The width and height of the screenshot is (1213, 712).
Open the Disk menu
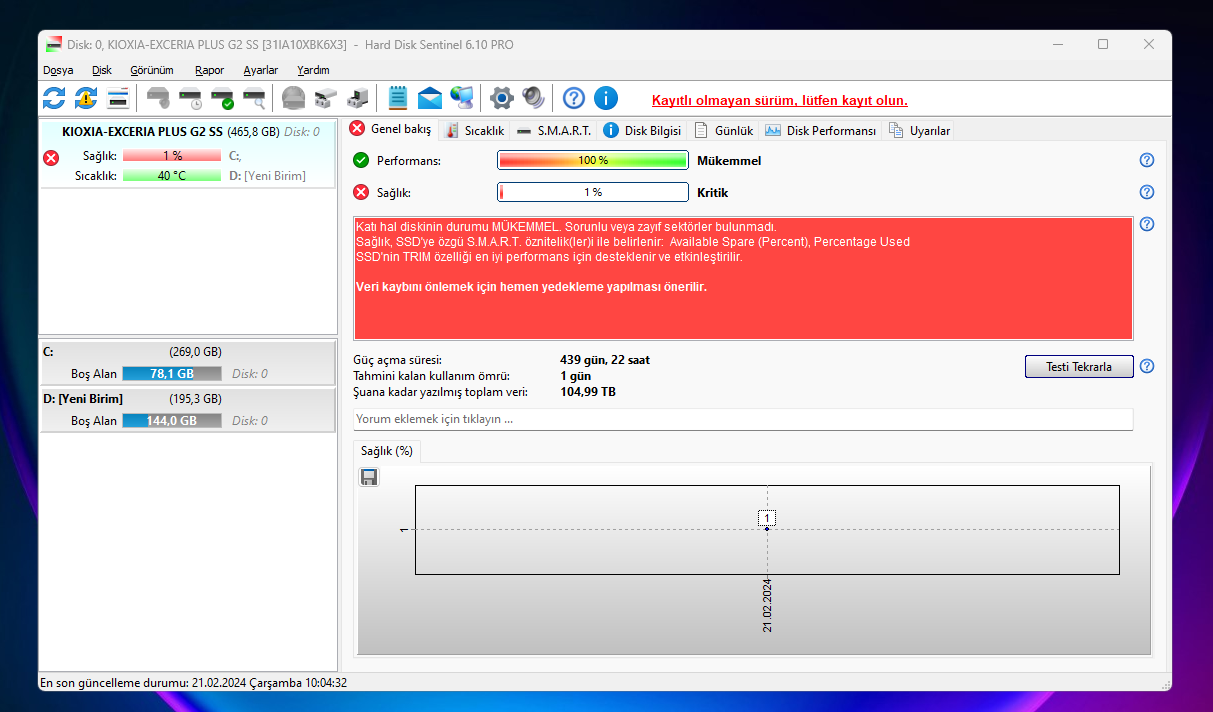click(102, 70)
